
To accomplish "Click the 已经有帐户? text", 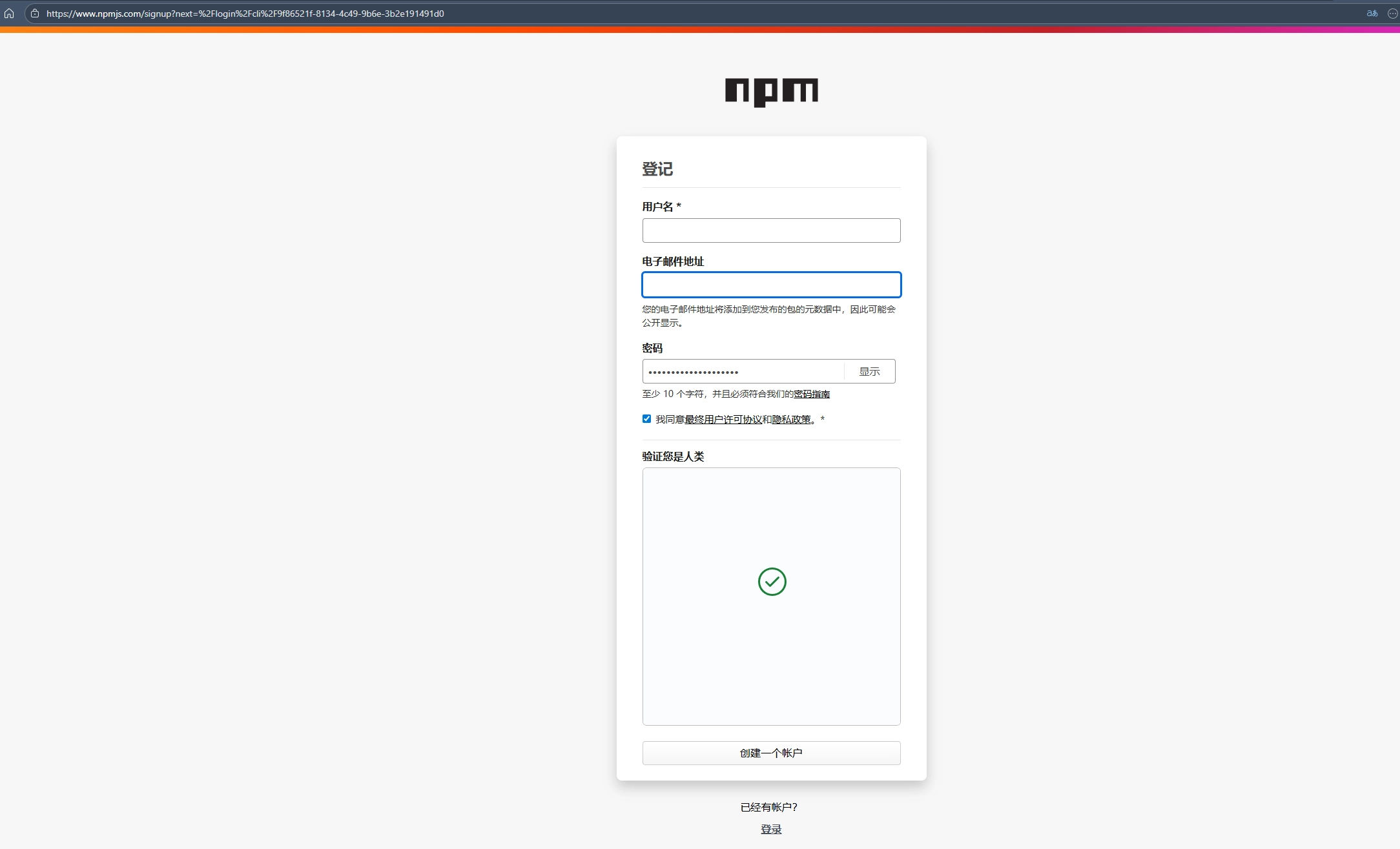I will 768,807.
